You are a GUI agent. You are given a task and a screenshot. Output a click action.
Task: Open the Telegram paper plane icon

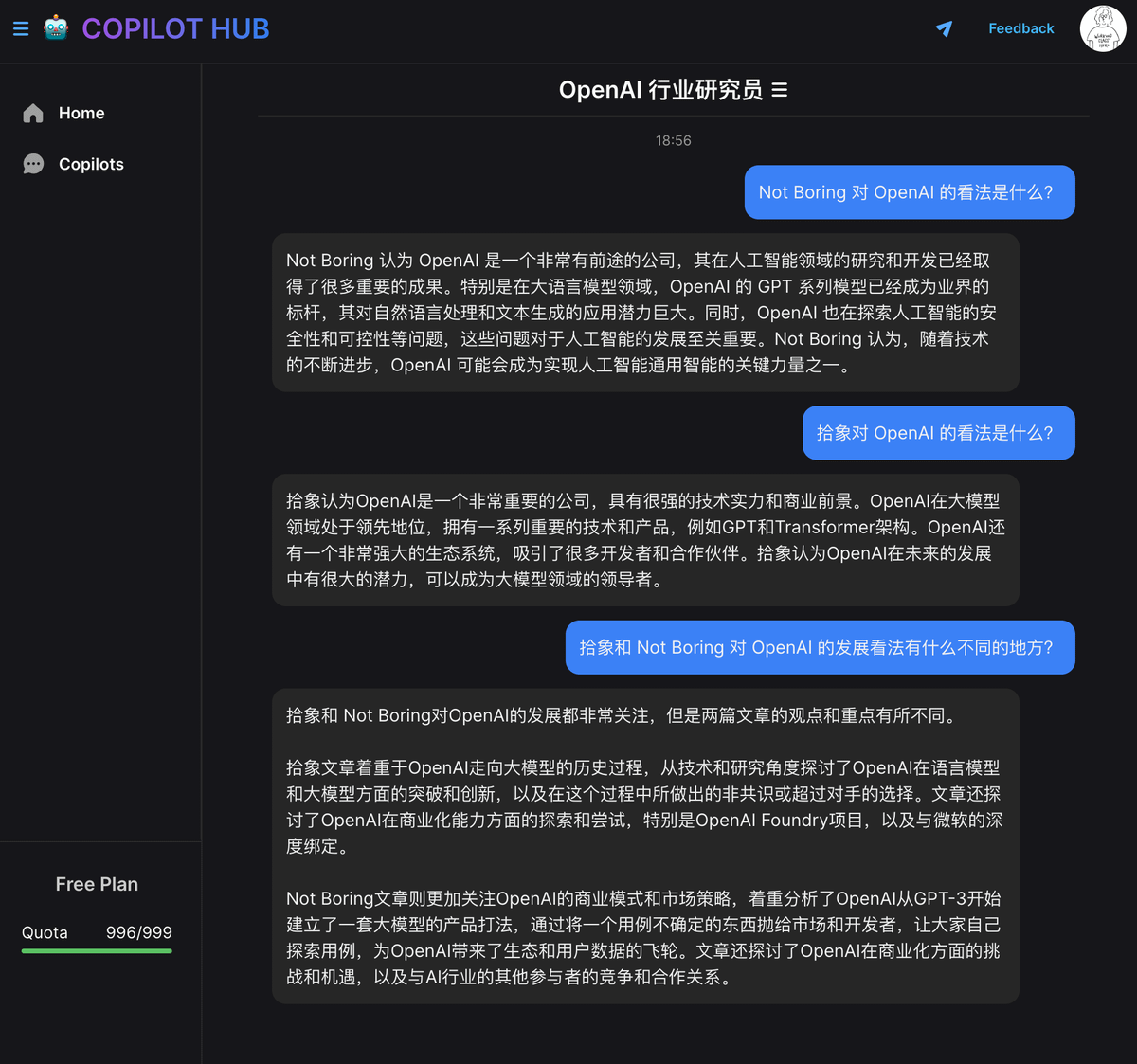pyautogui.click(x=944, y=28)
